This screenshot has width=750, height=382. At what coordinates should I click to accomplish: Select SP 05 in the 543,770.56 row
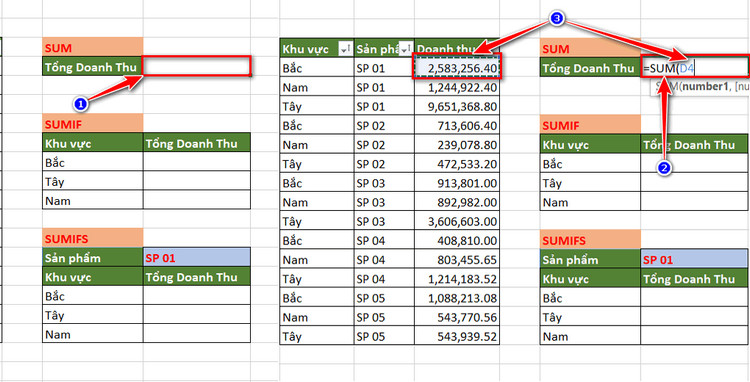coord(384,317)
